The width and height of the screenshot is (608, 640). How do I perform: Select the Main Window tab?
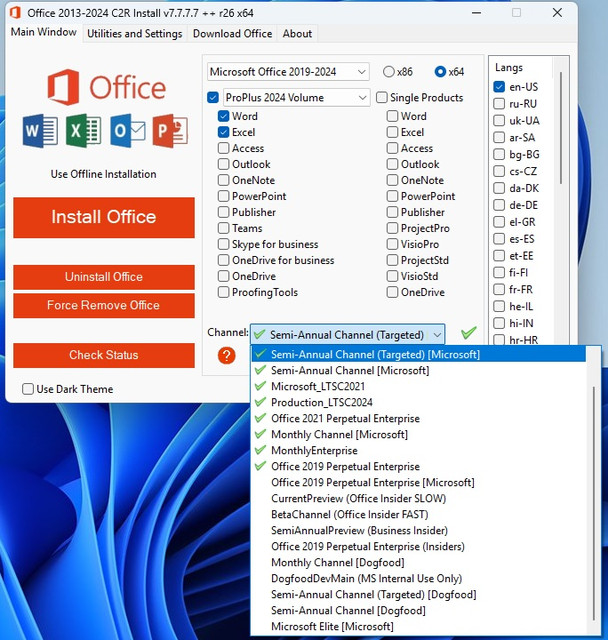tap(44, 32)
